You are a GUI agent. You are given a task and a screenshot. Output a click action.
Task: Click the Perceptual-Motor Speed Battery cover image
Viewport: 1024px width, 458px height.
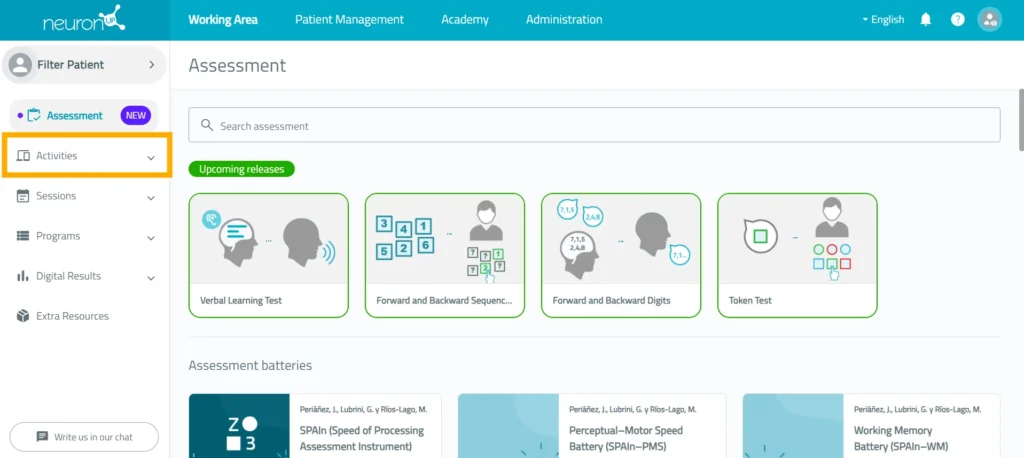click(508, 426)
